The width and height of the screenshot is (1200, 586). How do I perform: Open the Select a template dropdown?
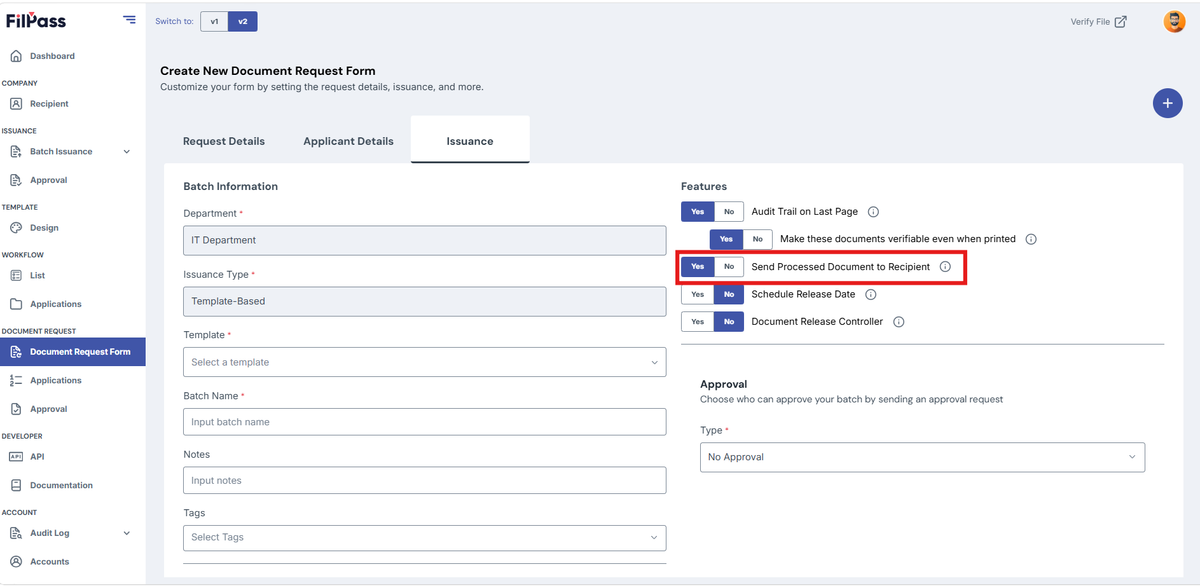click(x=425, y=362)
